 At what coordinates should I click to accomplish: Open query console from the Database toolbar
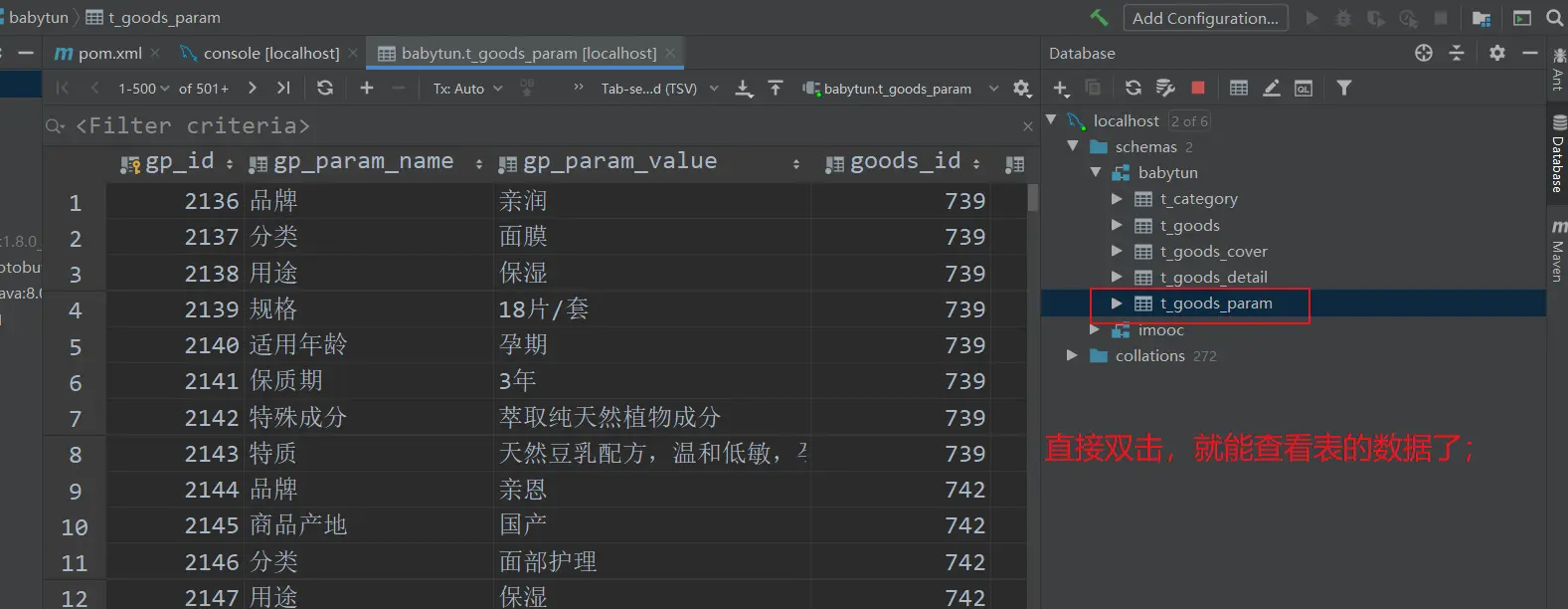(x=1303, y=89)
